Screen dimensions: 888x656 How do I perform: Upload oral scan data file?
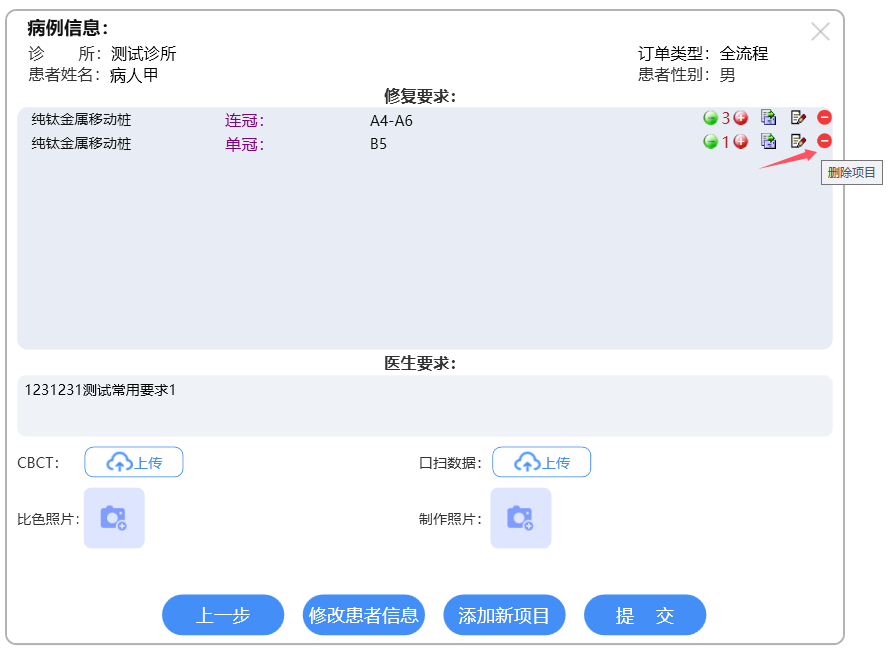tap(541, 462)
